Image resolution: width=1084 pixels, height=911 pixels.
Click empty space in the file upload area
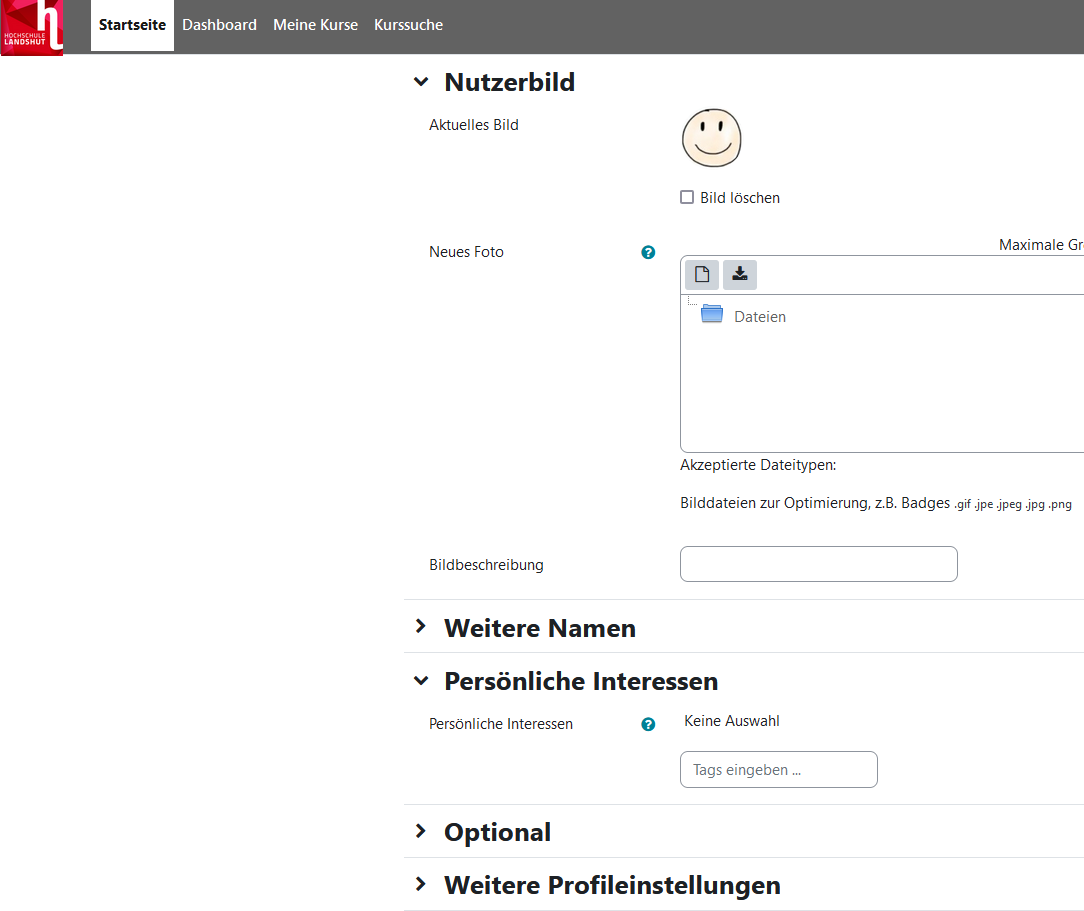[880, 390]
